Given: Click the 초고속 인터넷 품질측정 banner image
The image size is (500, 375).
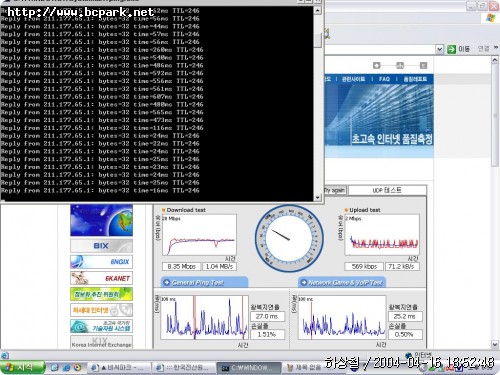Looking at the screenshot, I should tap(379, 120).
